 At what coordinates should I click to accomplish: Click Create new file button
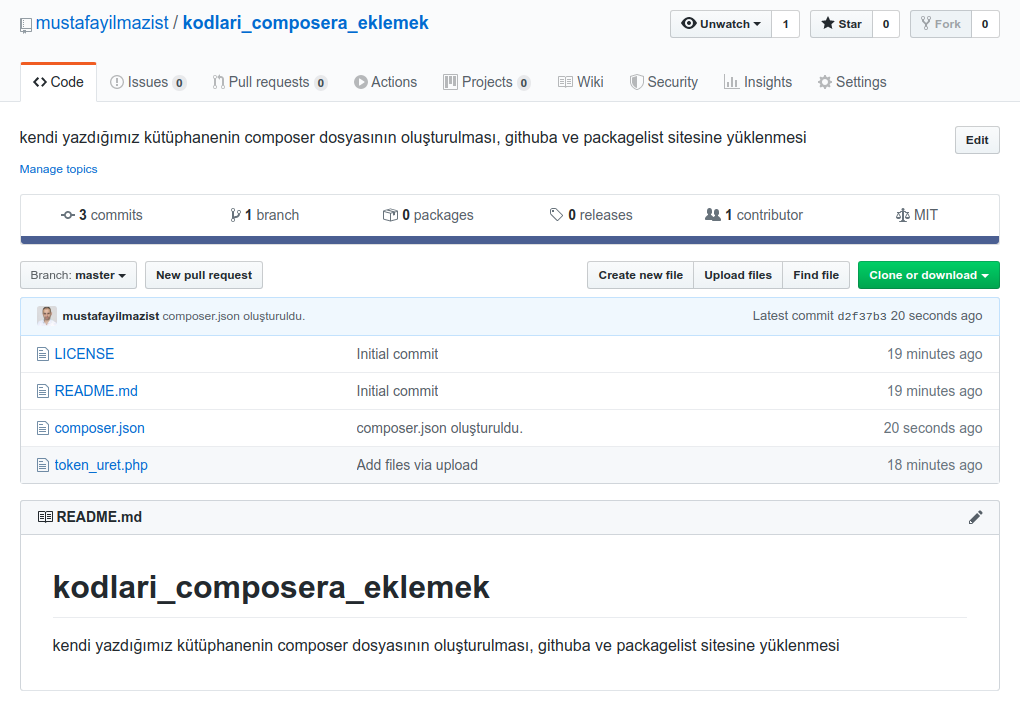641,276
